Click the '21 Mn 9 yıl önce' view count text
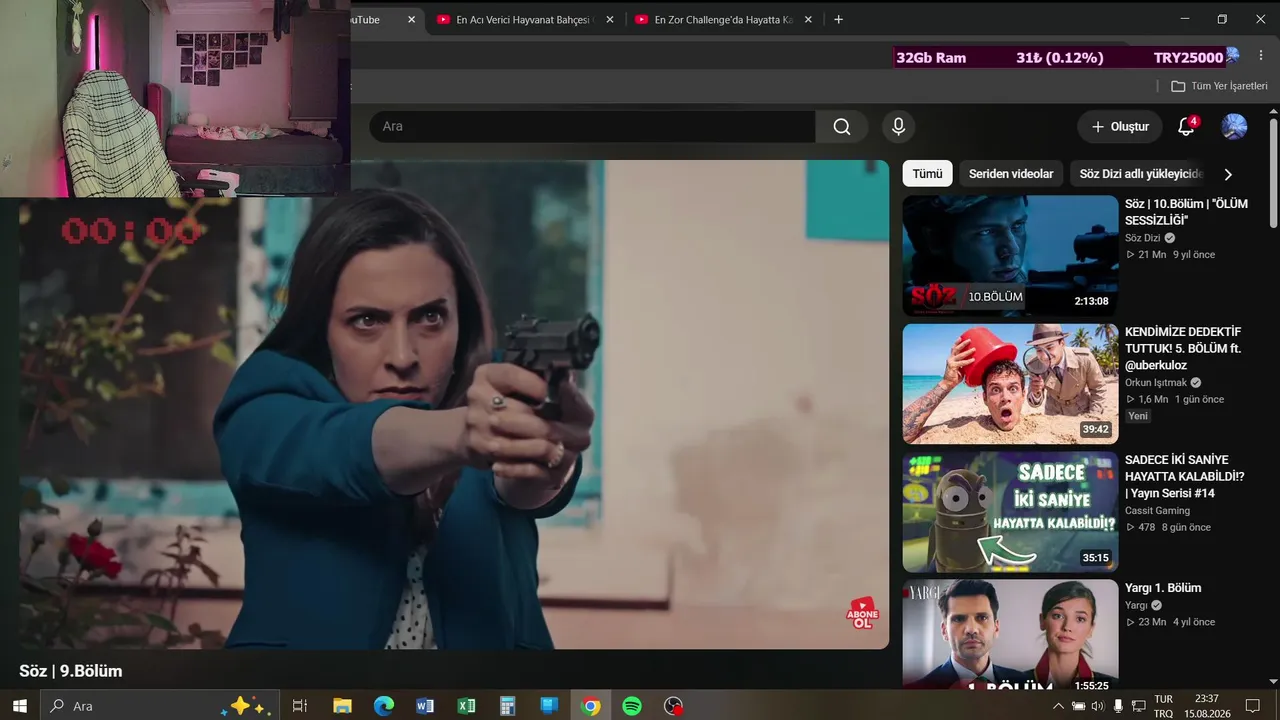Screen dimensions: 1280x720 point(1170,255)
